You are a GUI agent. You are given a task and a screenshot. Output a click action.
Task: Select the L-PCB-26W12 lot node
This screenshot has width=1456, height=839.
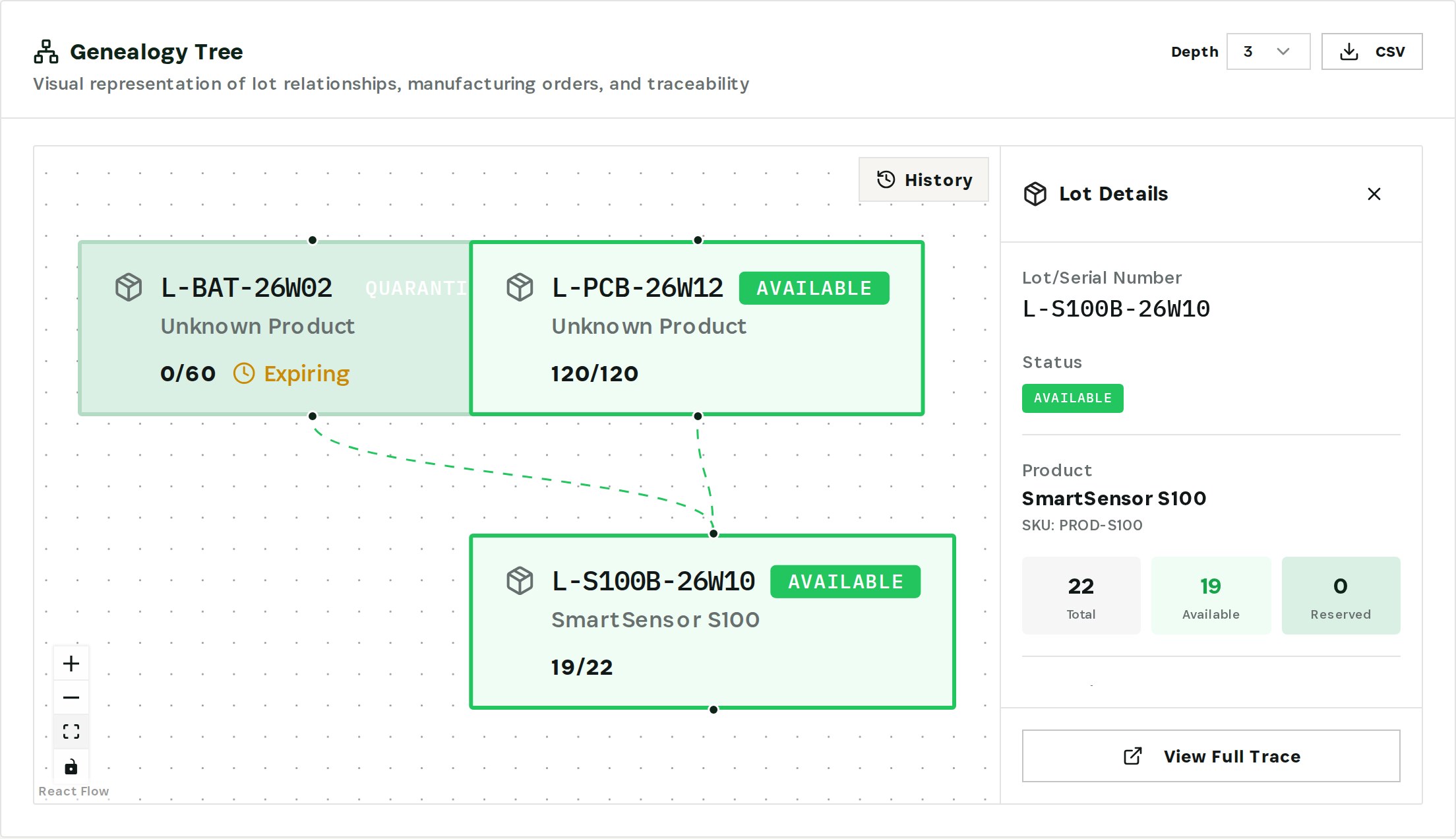click(x=697, y=328)
